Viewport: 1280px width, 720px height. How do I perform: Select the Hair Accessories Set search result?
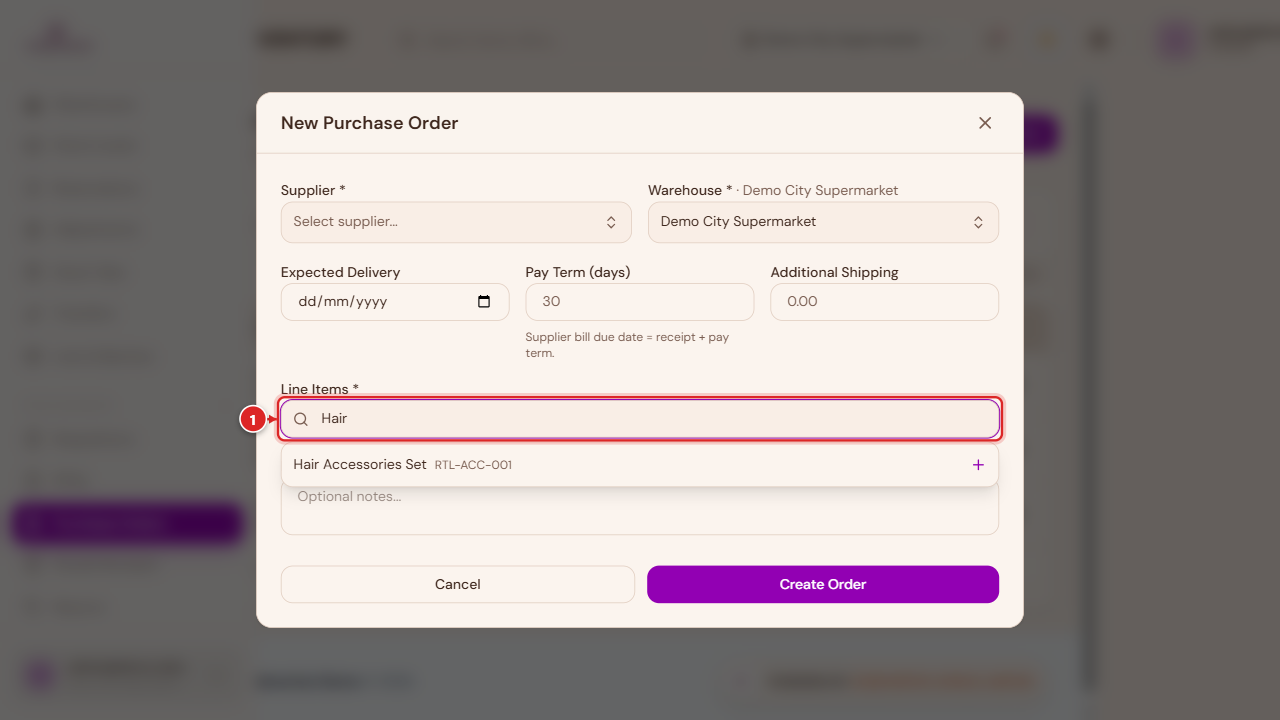pyautogui.click(x=640, y=465)
